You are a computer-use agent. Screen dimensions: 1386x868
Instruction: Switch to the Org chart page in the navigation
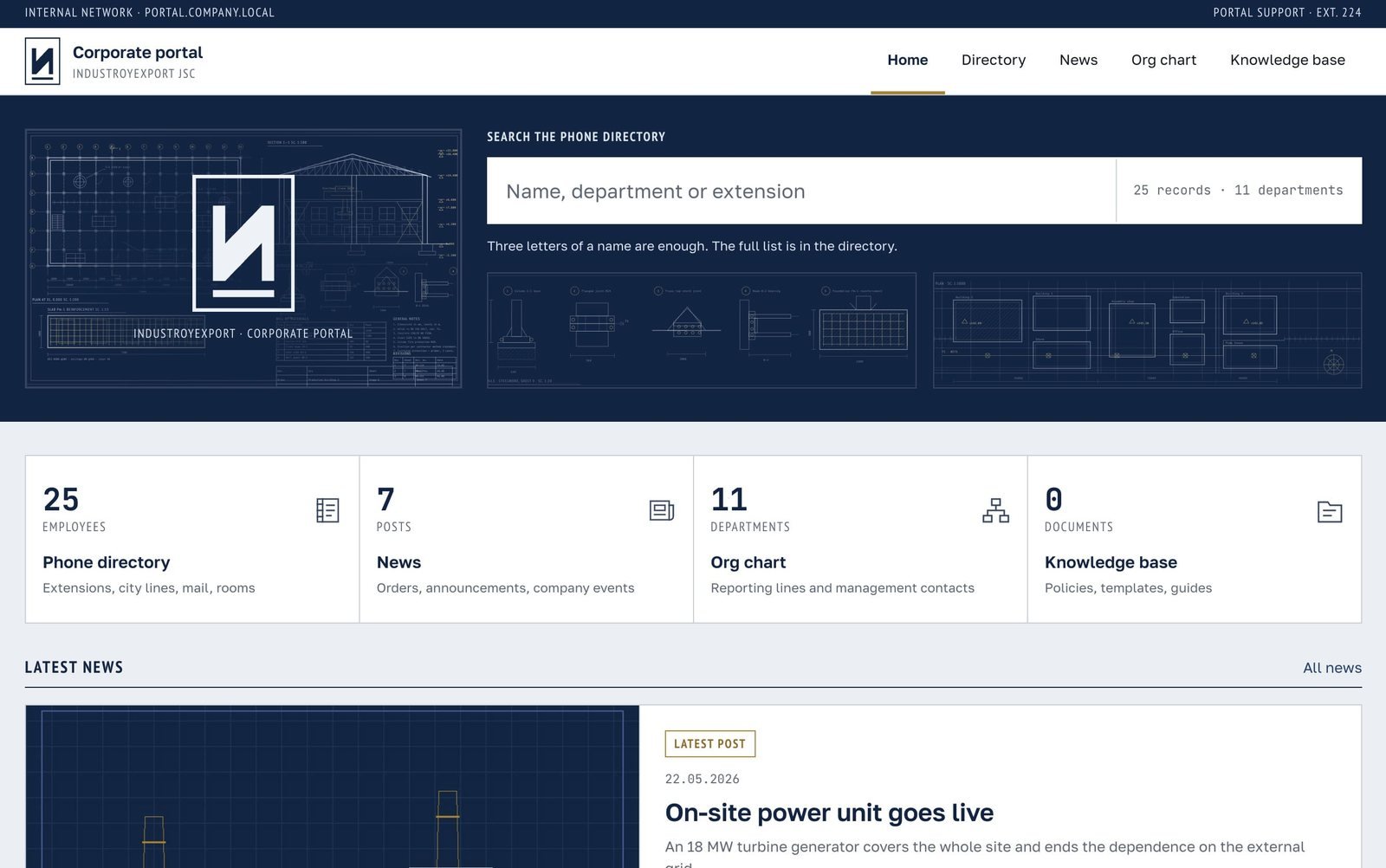coord(1163,61)
